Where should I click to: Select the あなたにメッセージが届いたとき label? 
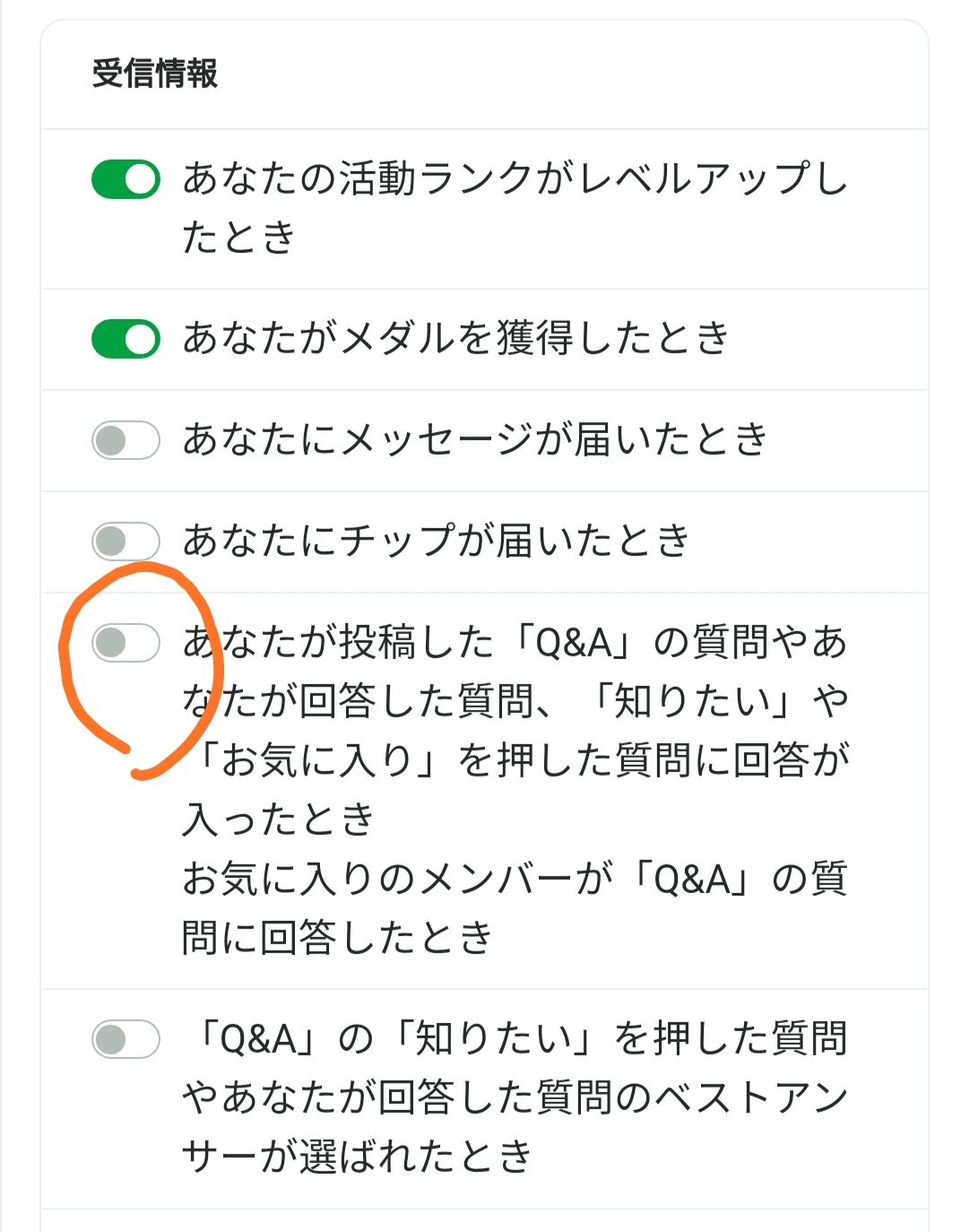click(475, 440)
